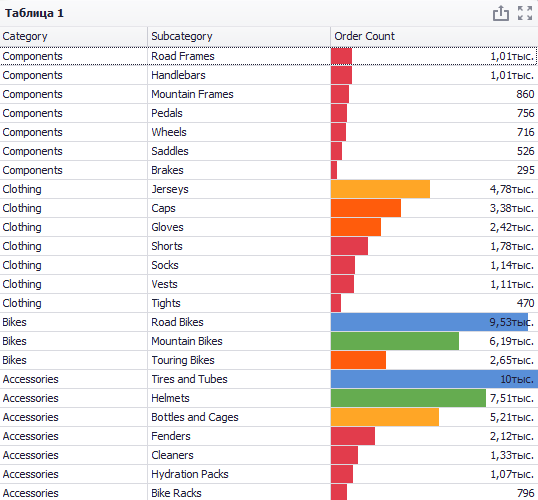538x500 pixels.
Task: Select the Mountain Frames subcategory cell
Action: pyautogui.click(x=239, y=94)
